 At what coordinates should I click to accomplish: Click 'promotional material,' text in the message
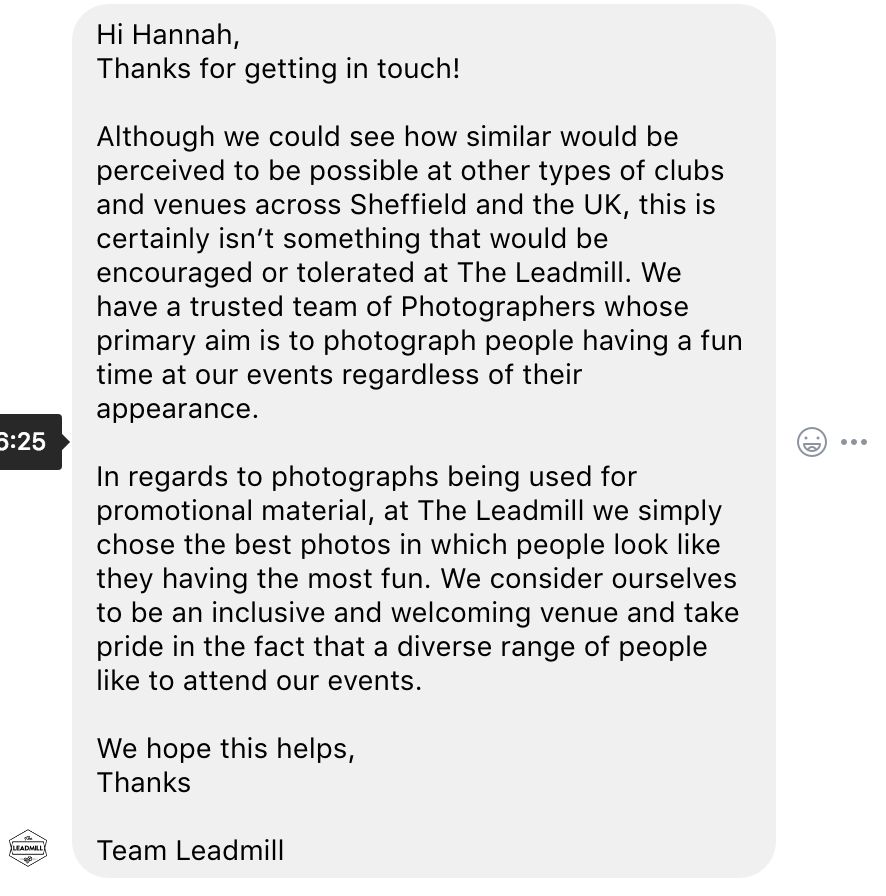pos(236,511)
